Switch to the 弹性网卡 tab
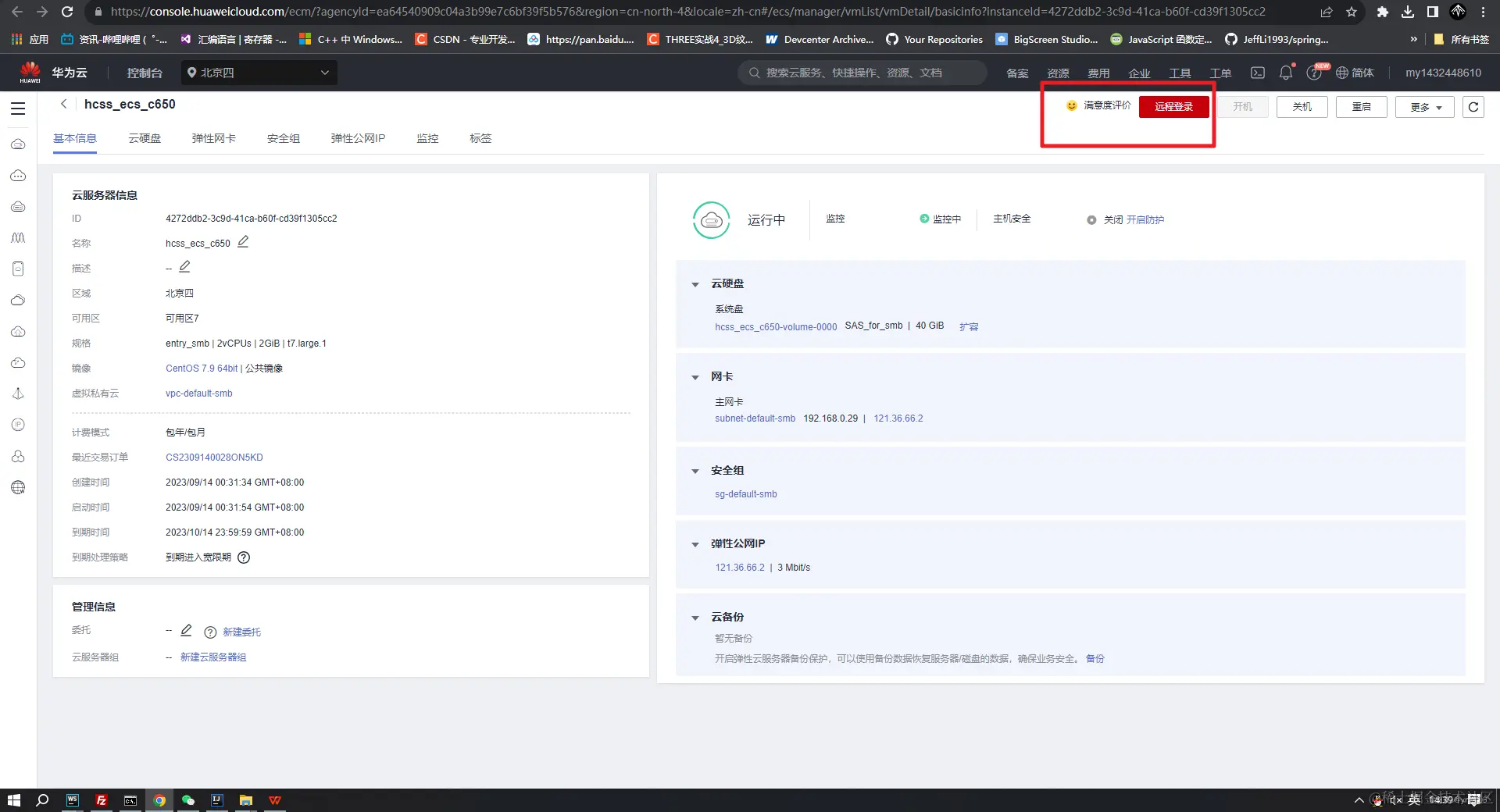 click(x=215, y=138)
